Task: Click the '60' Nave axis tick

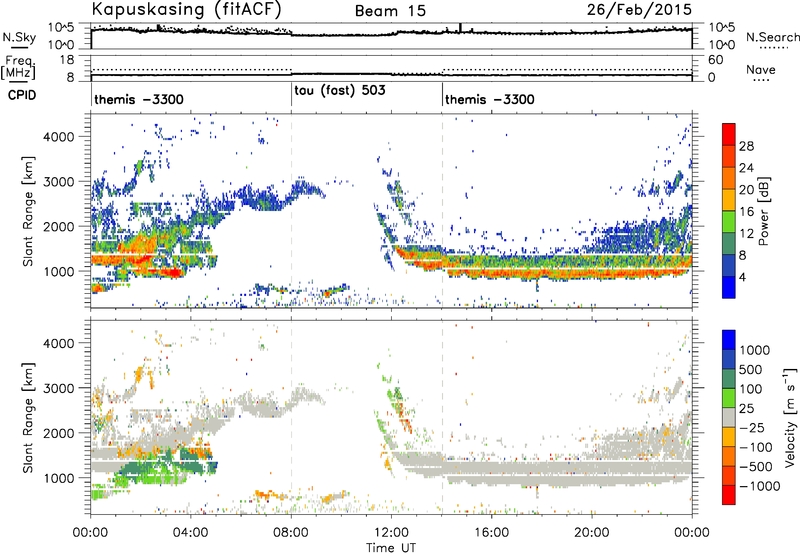Action: tap(715, 60)
